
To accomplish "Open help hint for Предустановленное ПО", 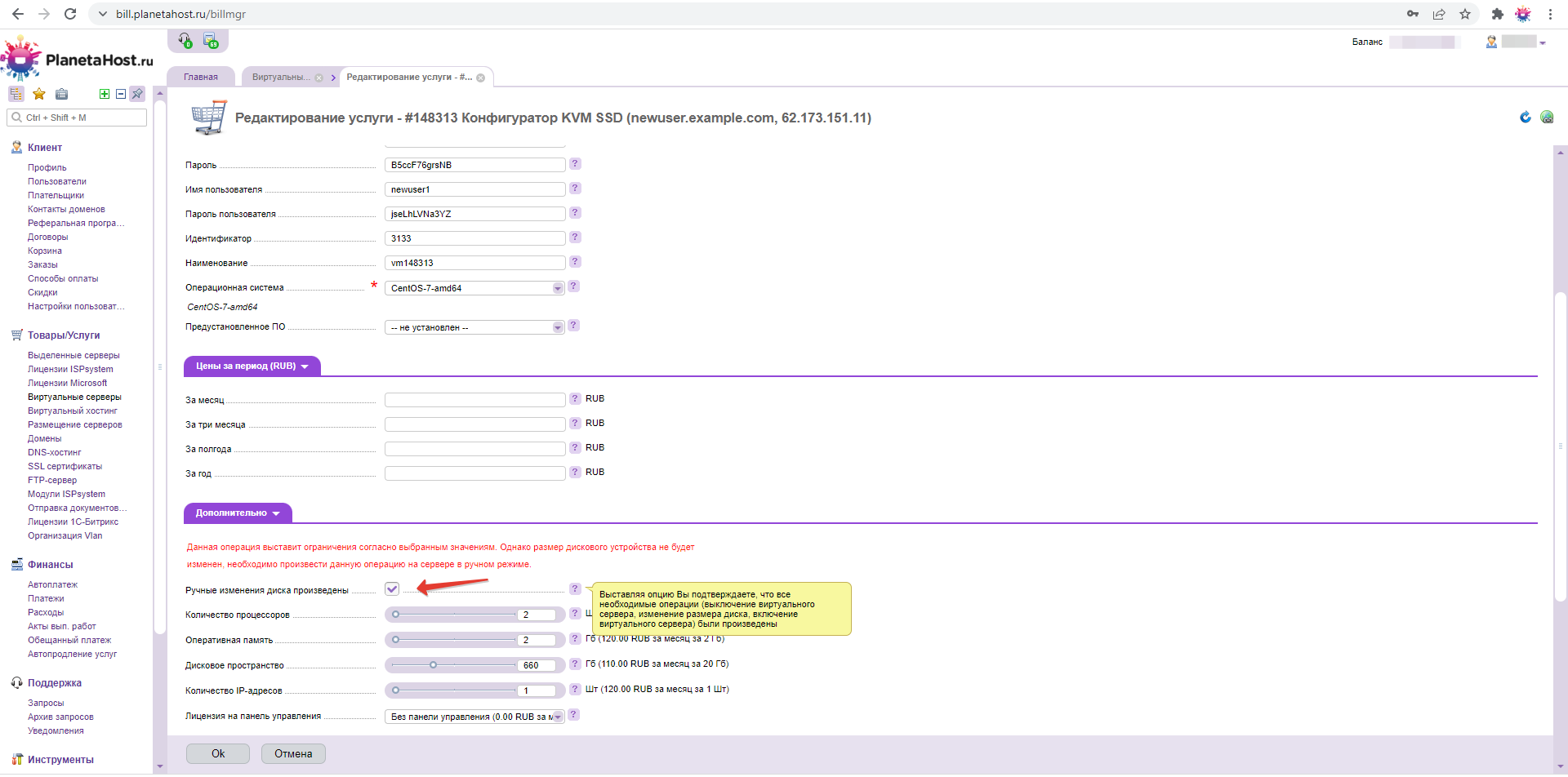I will click(x=573, y=326).
